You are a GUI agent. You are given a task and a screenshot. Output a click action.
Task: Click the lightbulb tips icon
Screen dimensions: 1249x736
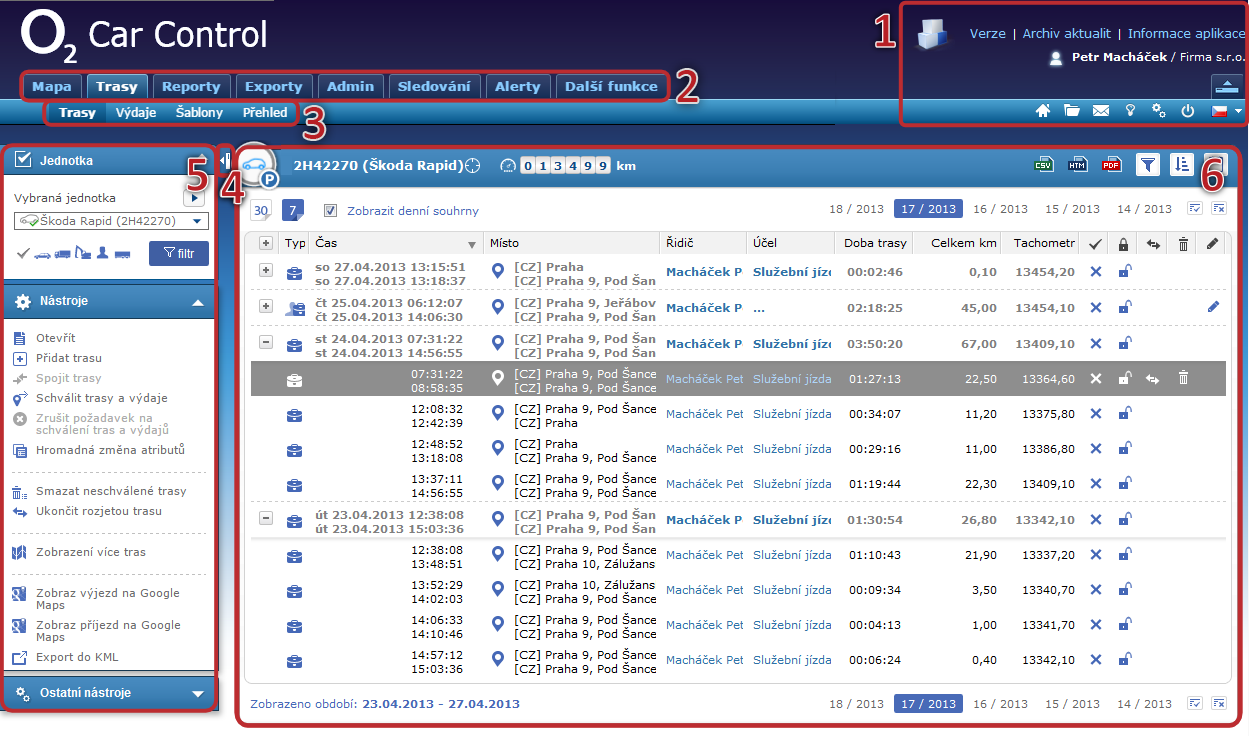[x=1130, y=111]
